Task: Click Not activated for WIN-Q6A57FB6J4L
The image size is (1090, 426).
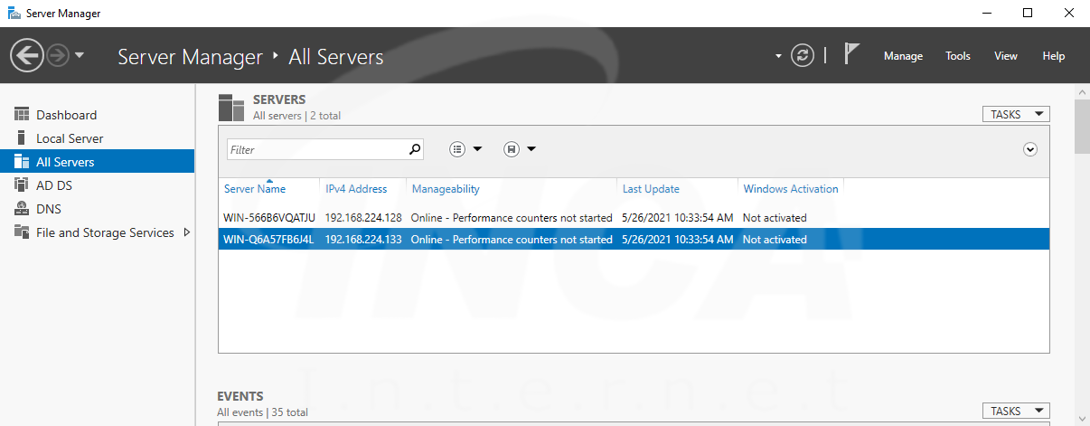Action: pos(774,240)
